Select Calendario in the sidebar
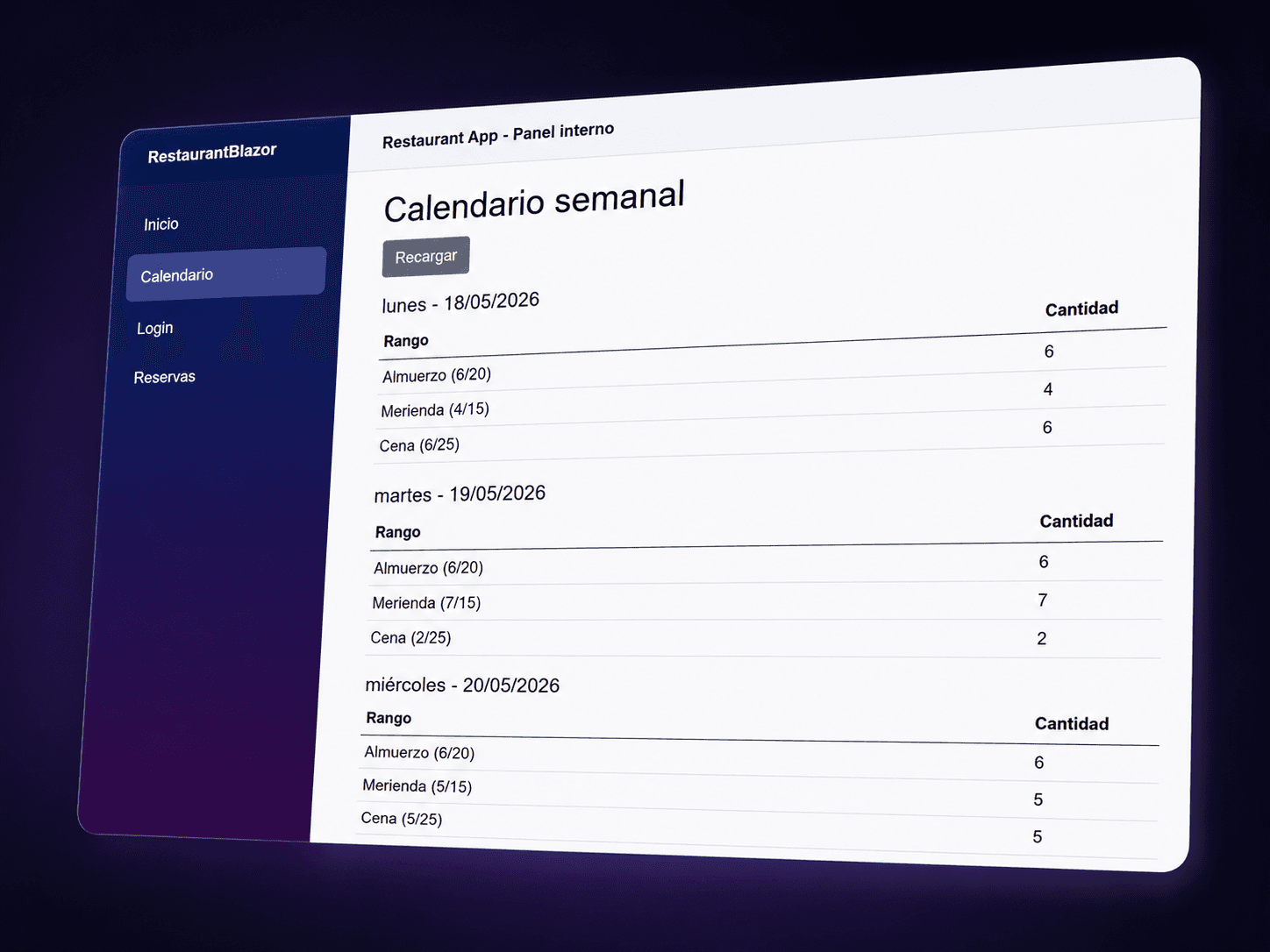This screenshot has height=952, width=1270. pos(226,274)
